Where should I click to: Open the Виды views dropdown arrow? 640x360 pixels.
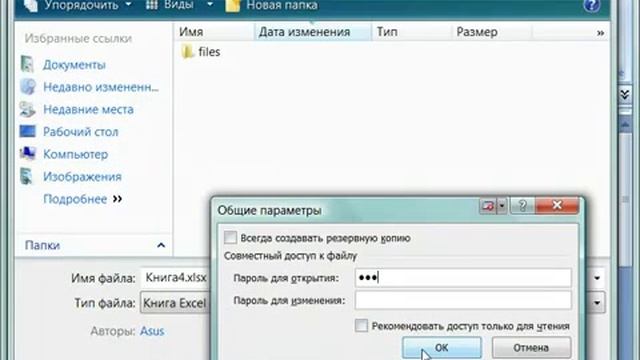210,5
